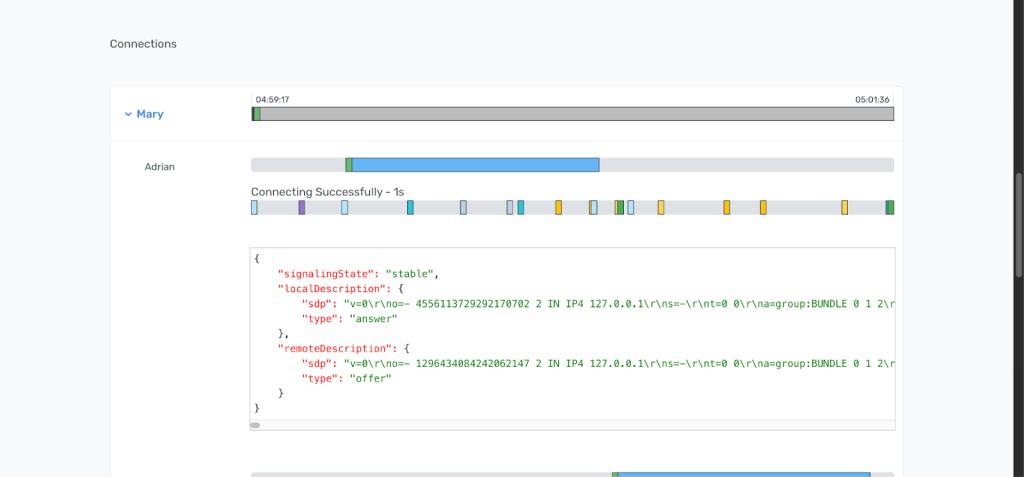Click the Connections section heading
Viewport: 1024px width, 477px height.
143,44
